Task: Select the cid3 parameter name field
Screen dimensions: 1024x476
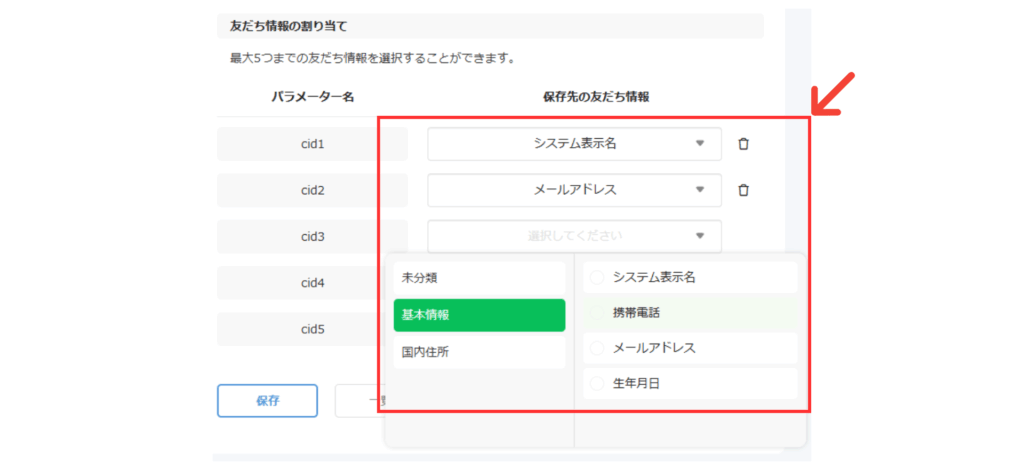Action: pyautogui.click(x=312, y=236)
